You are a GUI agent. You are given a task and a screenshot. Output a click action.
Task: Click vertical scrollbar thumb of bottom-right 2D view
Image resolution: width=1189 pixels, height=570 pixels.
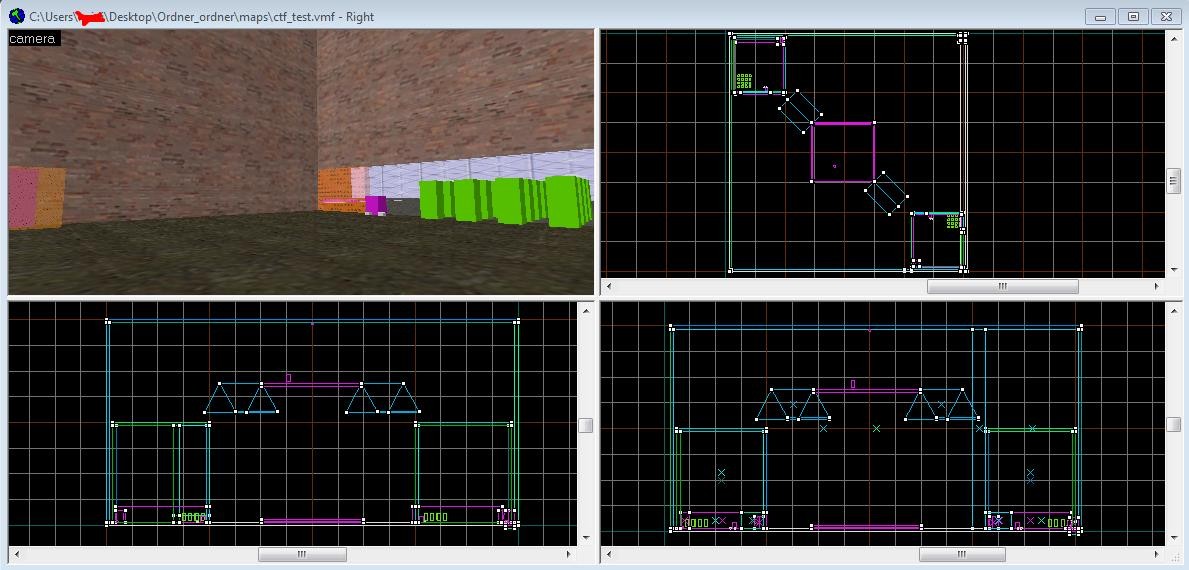click(x=1173, y=424)
